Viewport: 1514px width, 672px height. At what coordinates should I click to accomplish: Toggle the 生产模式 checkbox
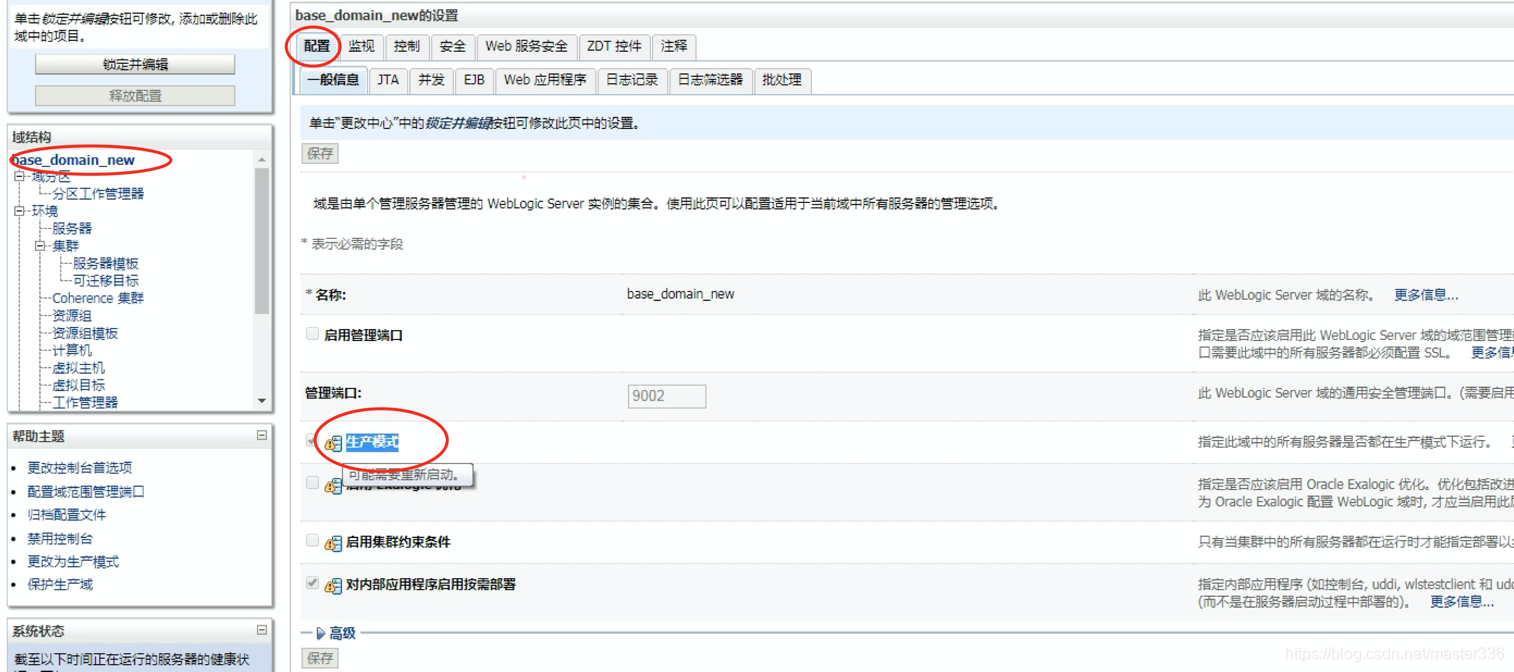(x=312, y=441)
